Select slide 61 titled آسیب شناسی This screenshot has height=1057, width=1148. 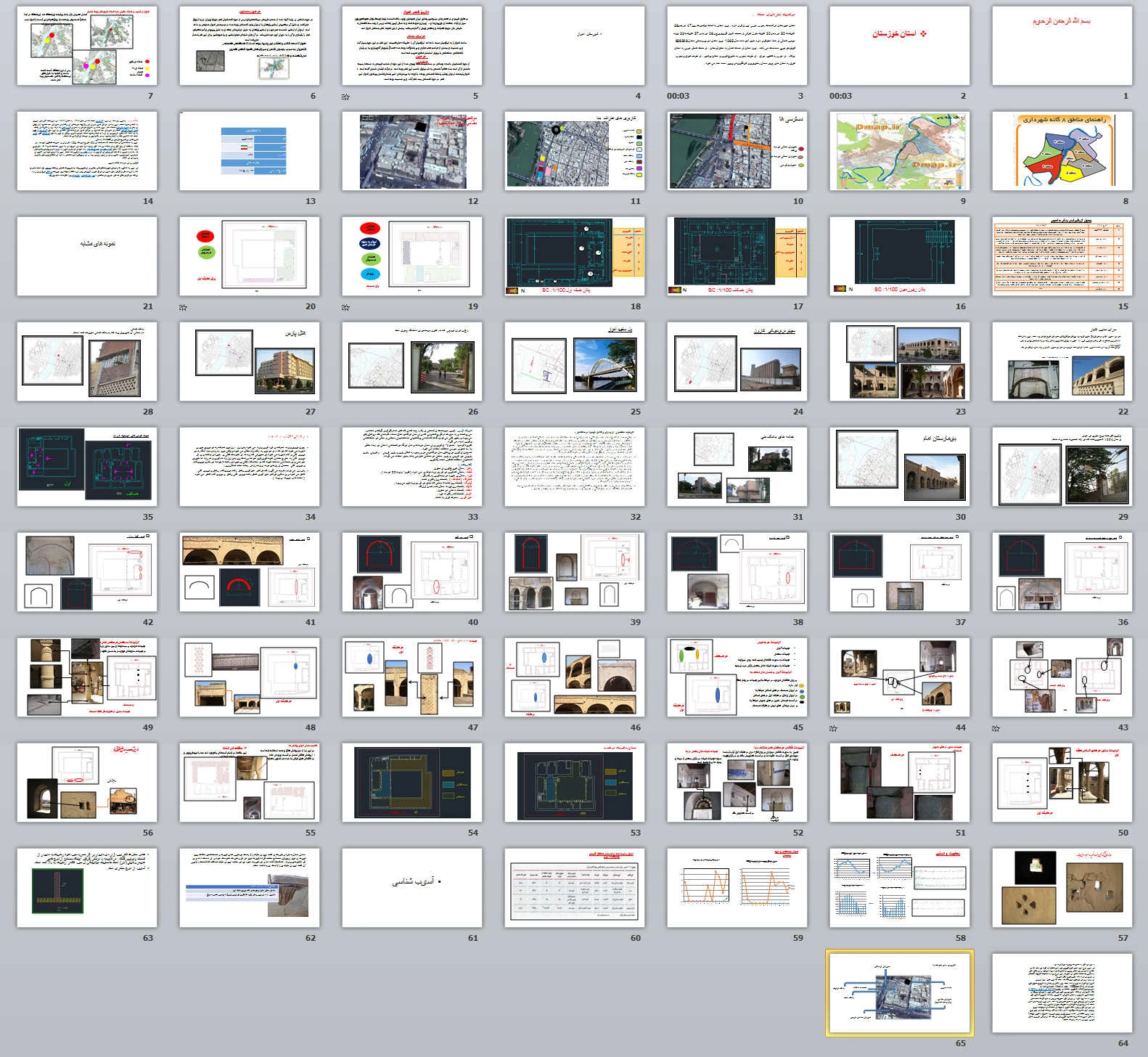[x=411, y=888]
